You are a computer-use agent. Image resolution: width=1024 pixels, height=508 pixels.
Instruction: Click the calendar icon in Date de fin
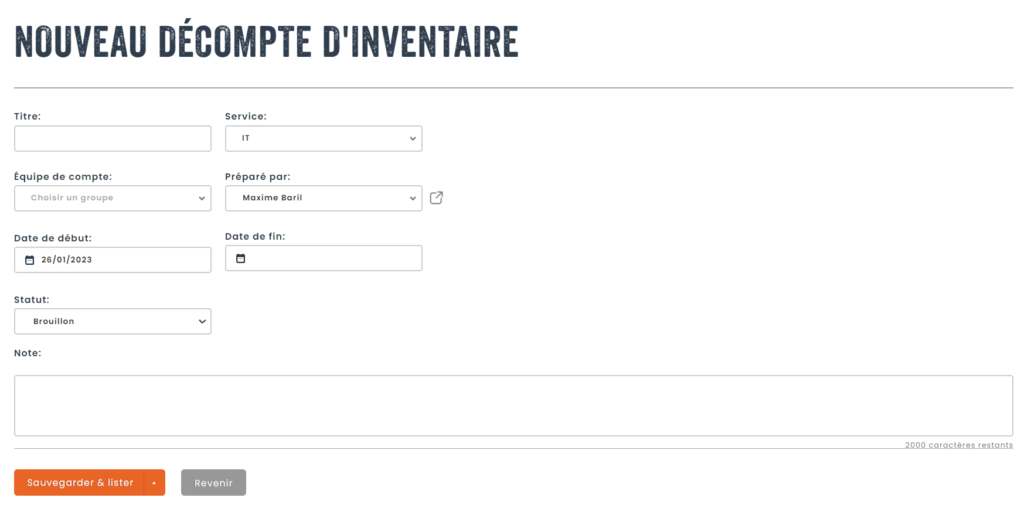[240, 259]
